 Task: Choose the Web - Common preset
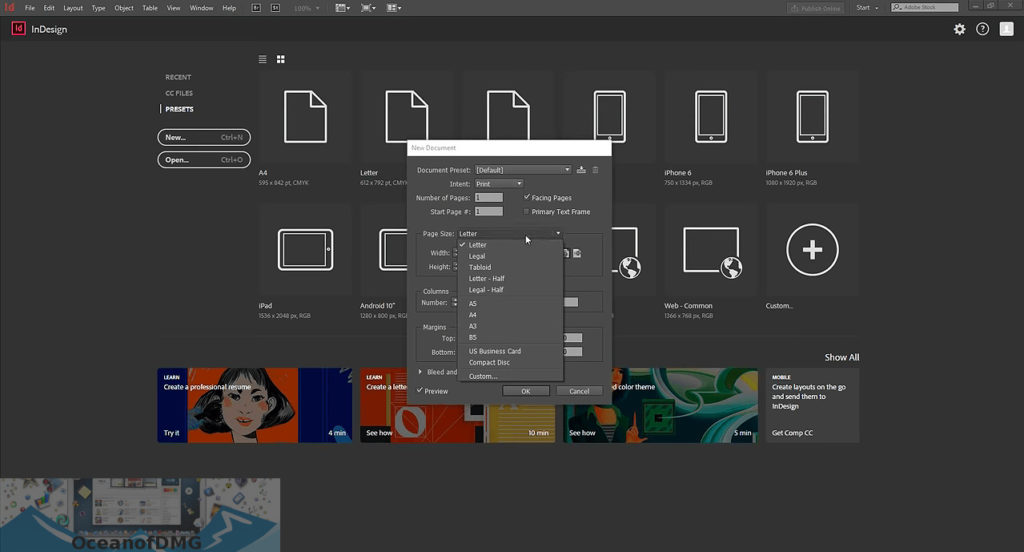coord(711,250)
